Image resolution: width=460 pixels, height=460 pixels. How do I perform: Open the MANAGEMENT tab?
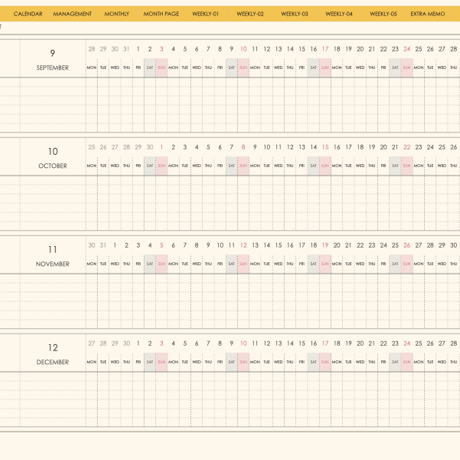[72, 14]
